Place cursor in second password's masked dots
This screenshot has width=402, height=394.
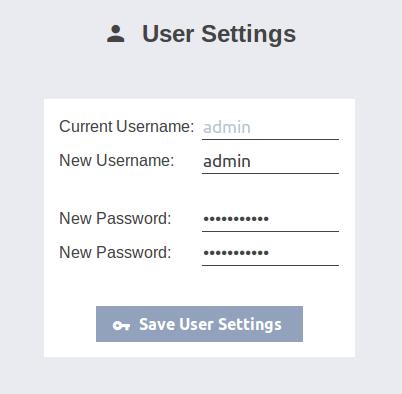click(x=236, y=253)
